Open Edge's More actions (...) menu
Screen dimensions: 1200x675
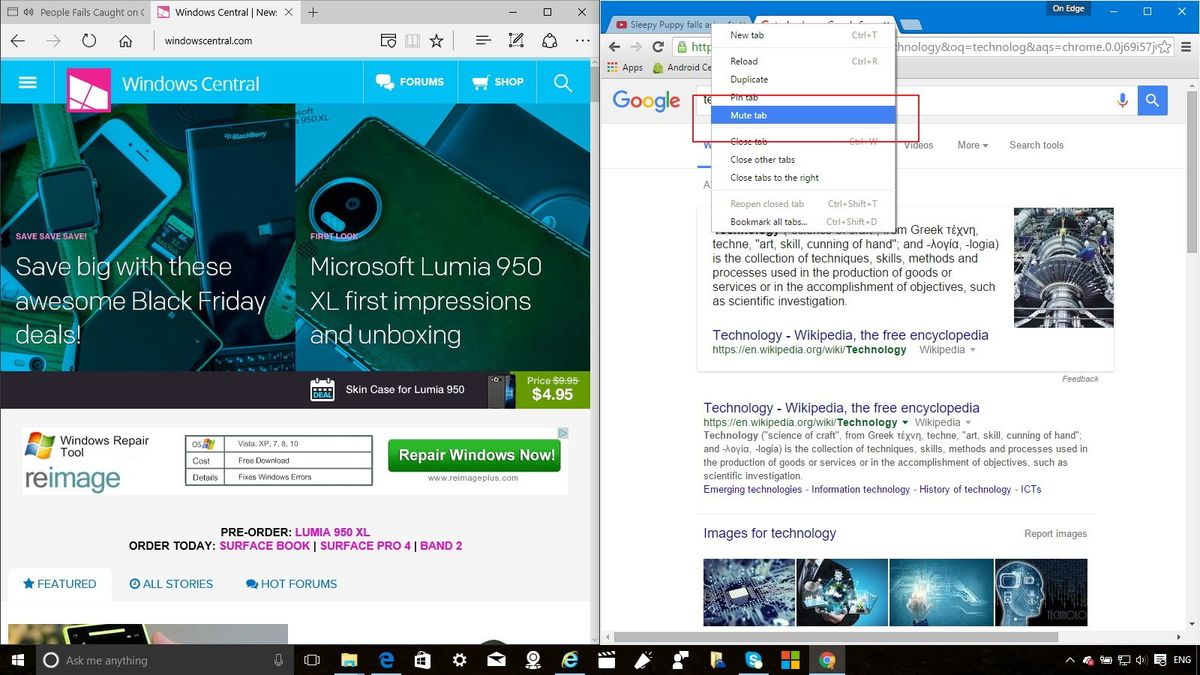[582, 41]
